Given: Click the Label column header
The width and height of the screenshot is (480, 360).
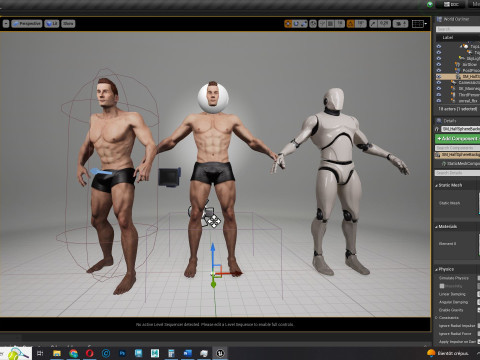Looking at the screenshot, I should point(447,37).
